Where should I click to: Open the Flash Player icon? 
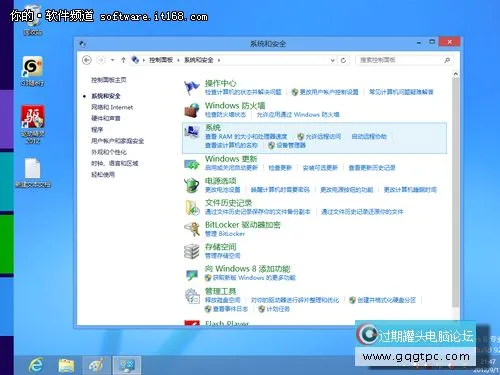pyautogui.click(x=192, y=323)
